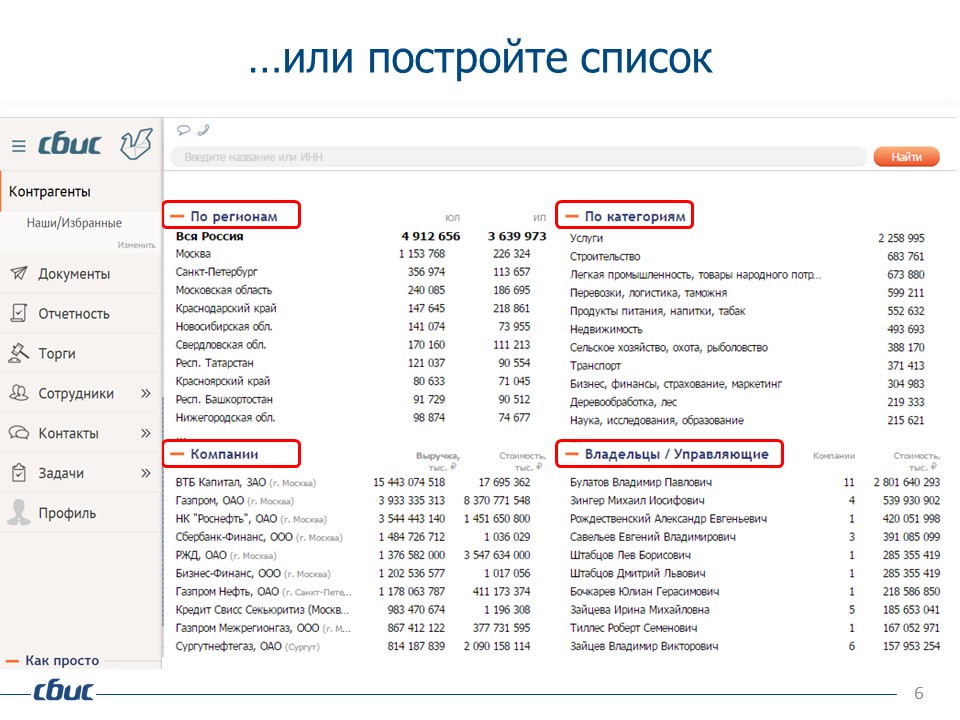The image size is (960, 720).
Task: Click the orange Найти button
Action: coord(906,157)
